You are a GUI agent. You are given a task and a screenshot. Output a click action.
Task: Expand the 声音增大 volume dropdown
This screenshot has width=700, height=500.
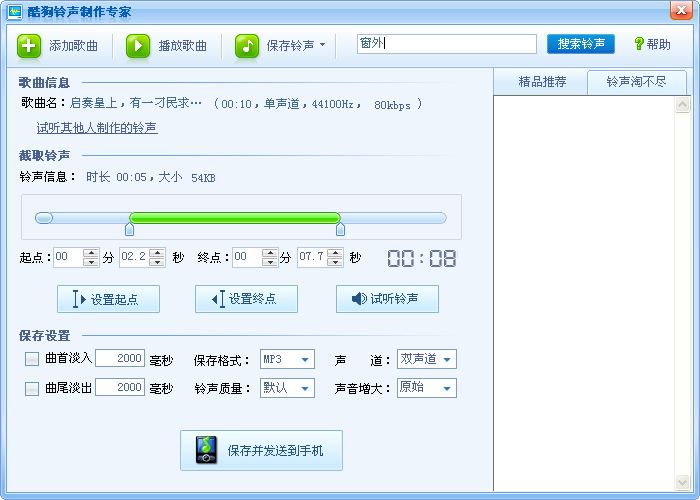click(x=426, y=388)
